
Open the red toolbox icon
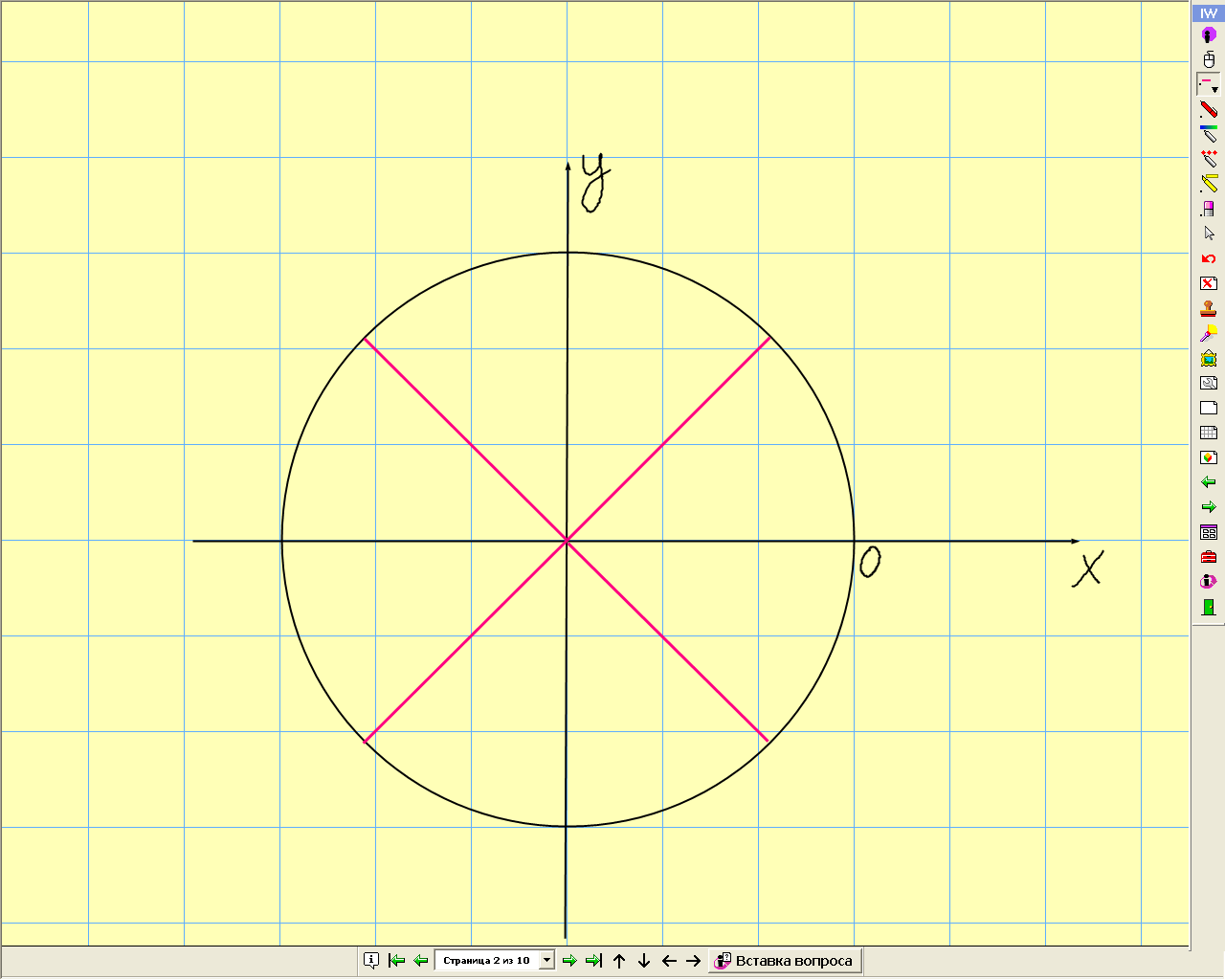pos(1209,557)
